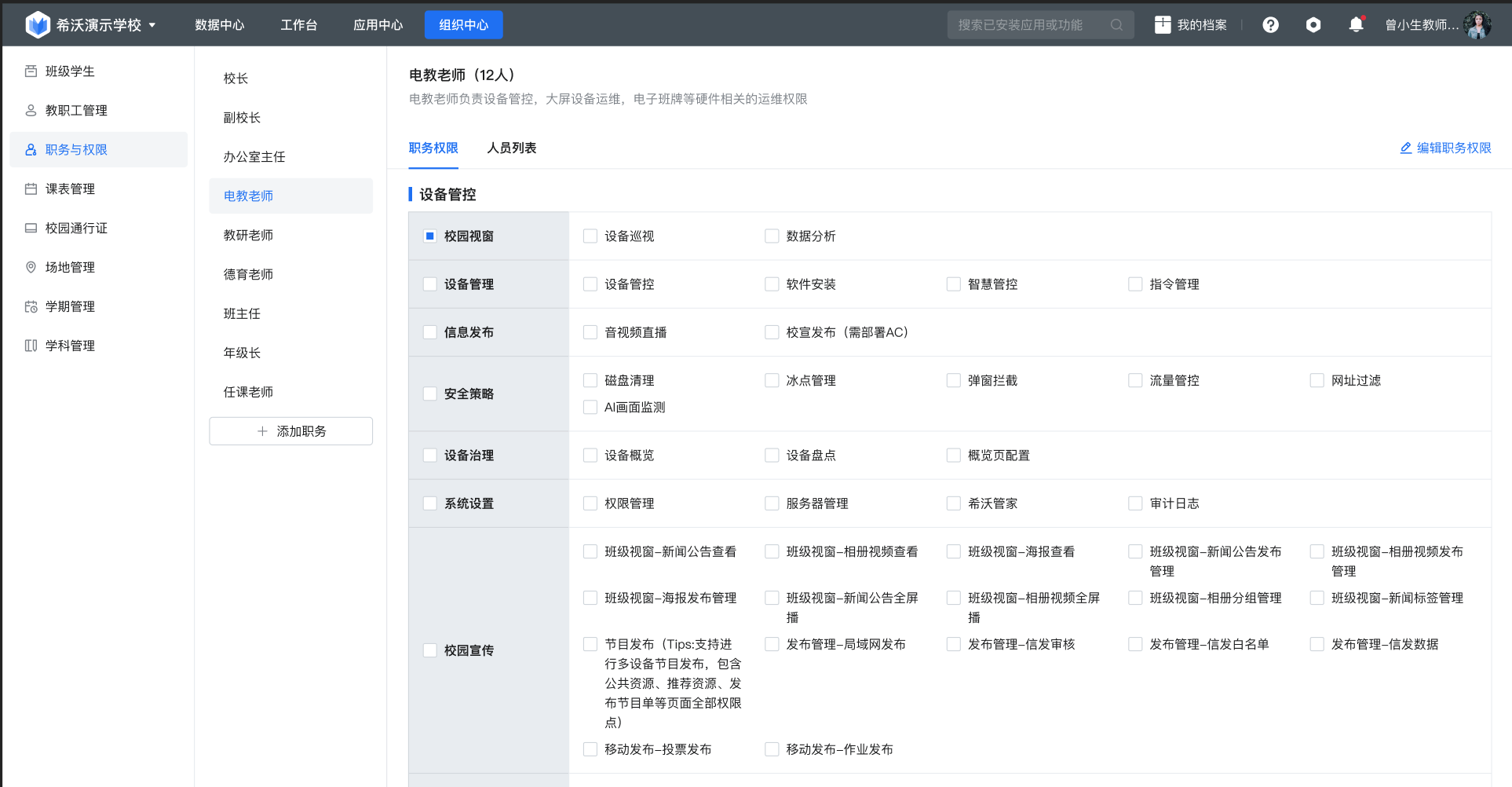Open 我的档案 archive icon
The image size is (1512, 787).
(x=1163, y=25)
